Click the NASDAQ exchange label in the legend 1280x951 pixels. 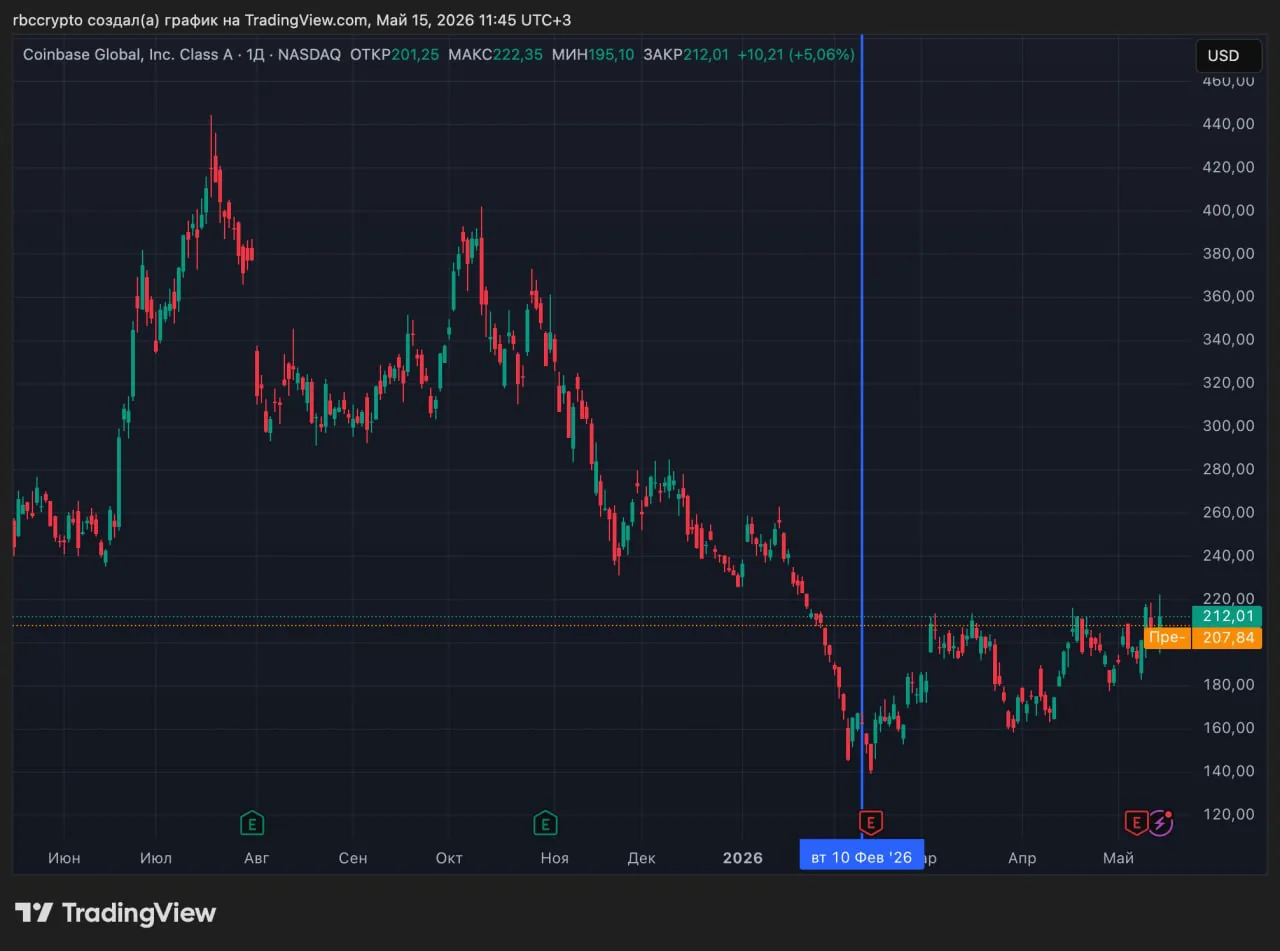pos(311,54)
